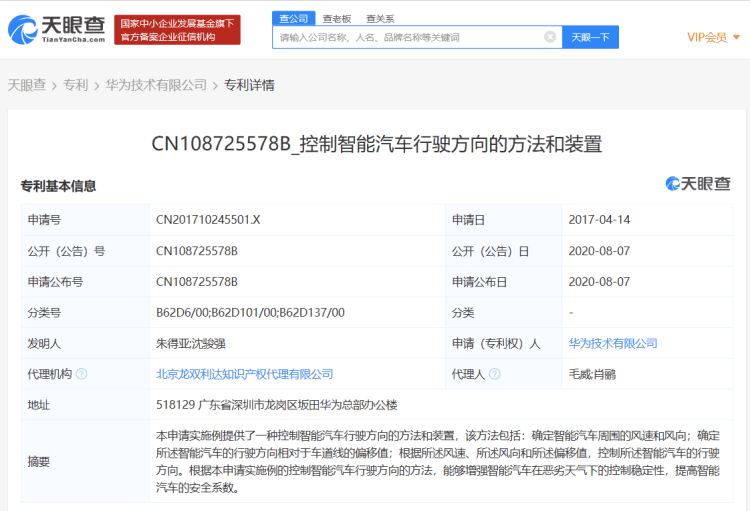750x511 pixels.
Task: Click the 天眼一下 search button
Action: click(590, 37)
